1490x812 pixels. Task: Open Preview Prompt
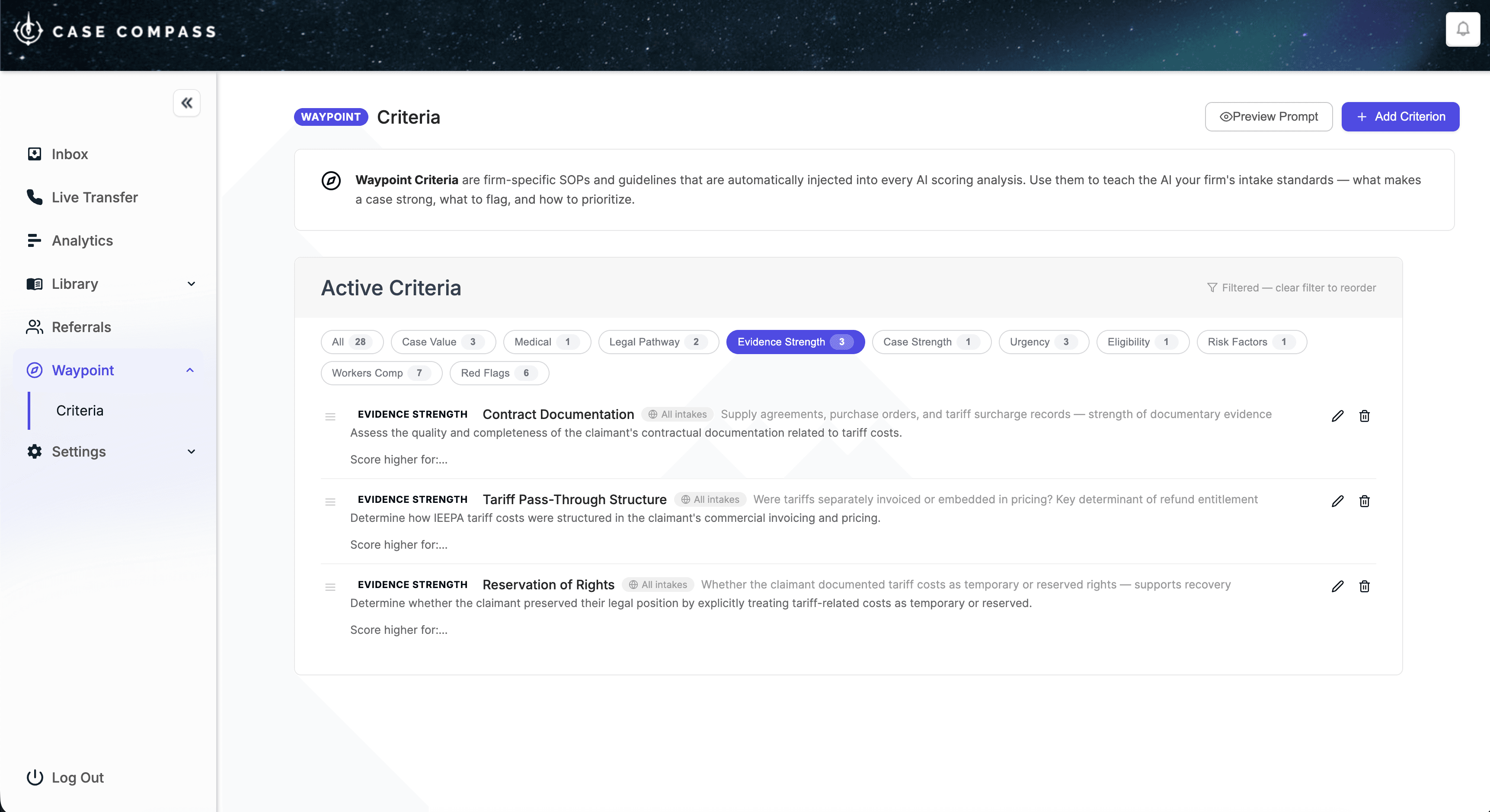tap(1269, 117)
